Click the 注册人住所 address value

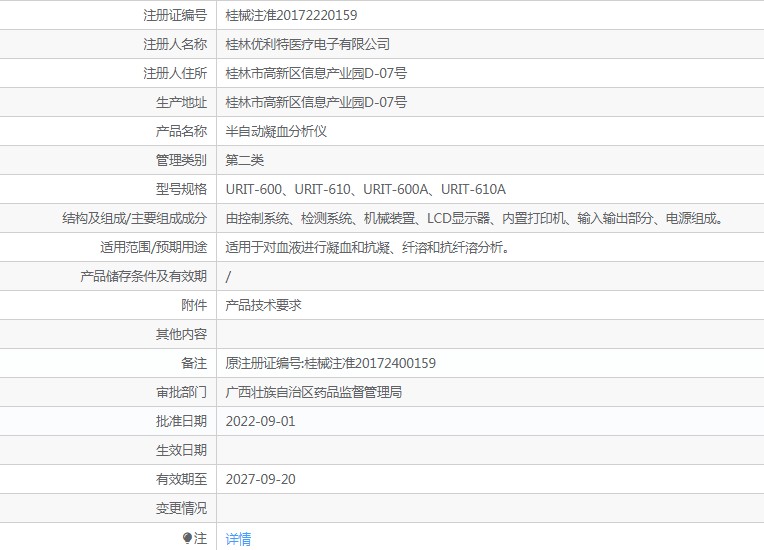[316, 73]
